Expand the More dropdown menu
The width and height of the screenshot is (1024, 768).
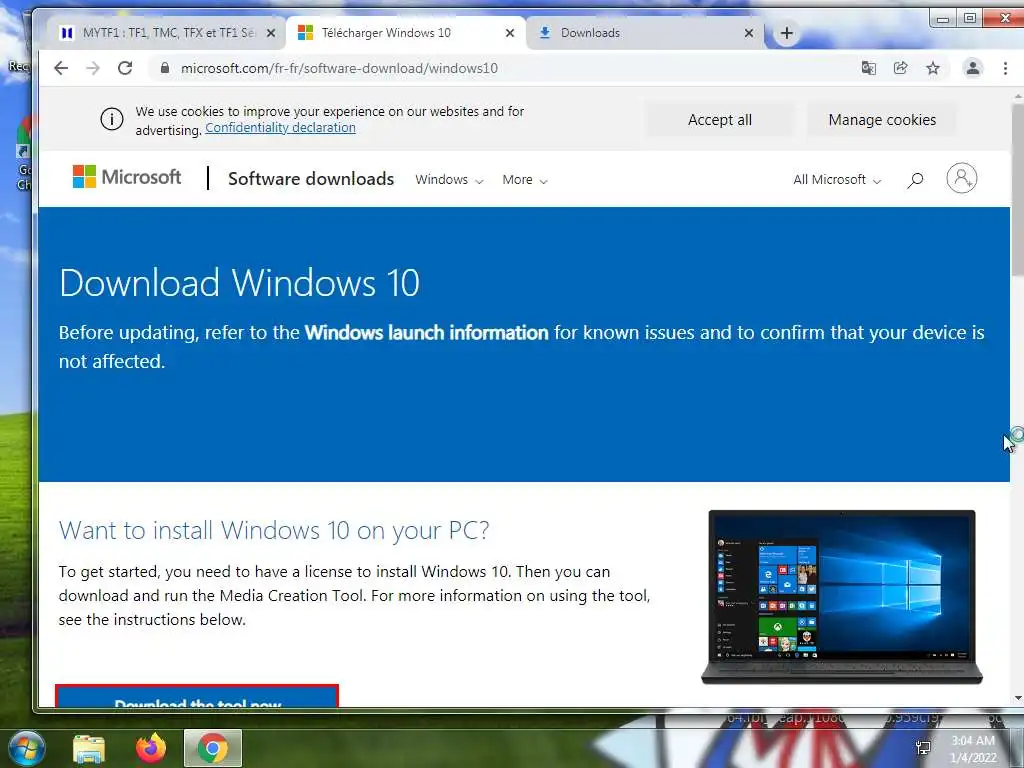click(x=524, y=180)
